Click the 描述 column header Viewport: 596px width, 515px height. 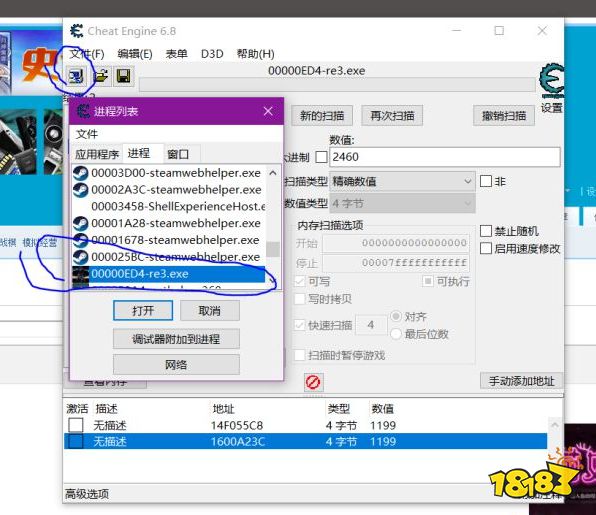point(106,409)
